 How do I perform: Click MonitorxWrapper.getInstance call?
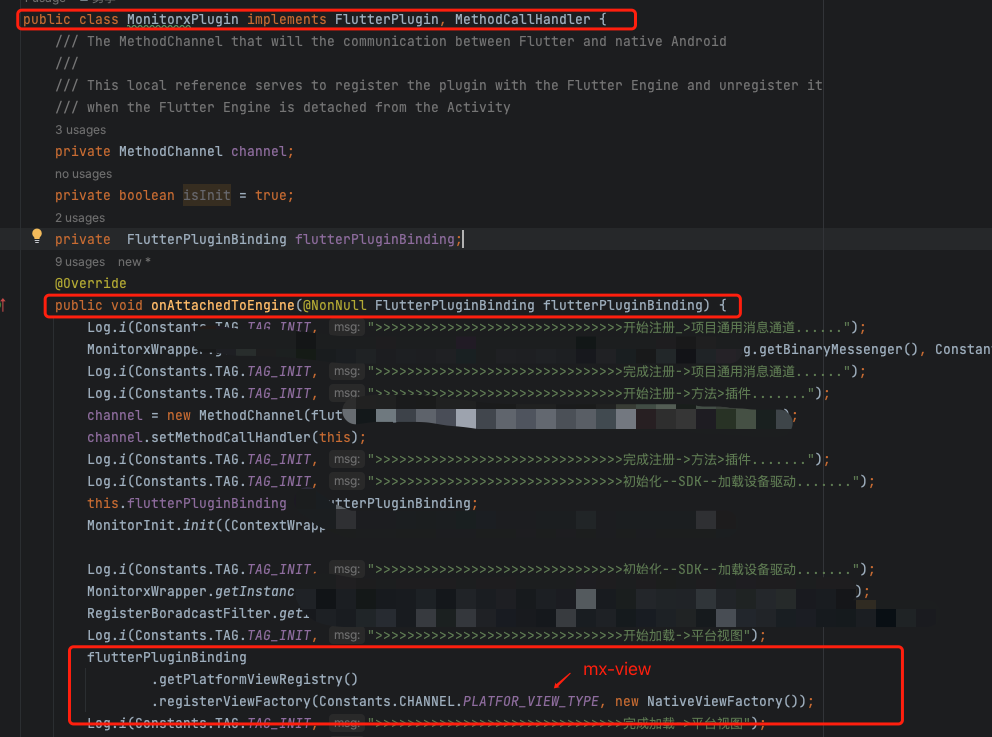pos(190,591)
